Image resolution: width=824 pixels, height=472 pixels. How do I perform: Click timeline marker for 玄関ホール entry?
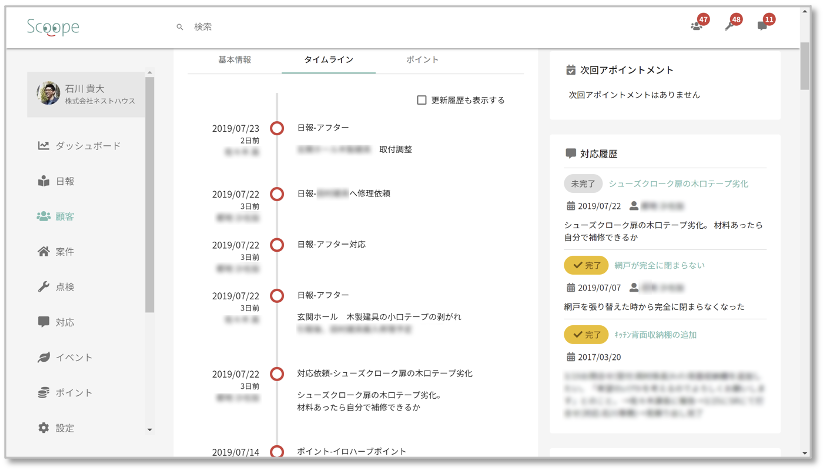277,296
